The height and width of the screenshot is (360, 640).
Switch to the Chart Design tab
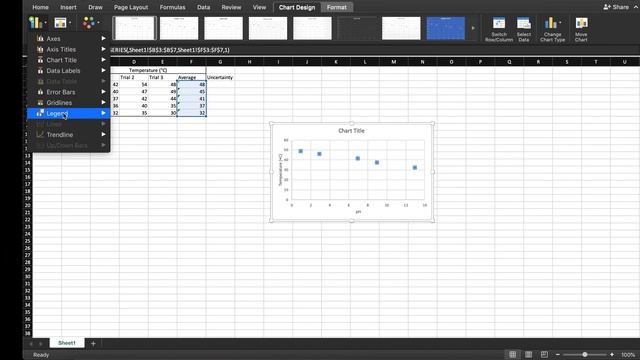[297, 7]
